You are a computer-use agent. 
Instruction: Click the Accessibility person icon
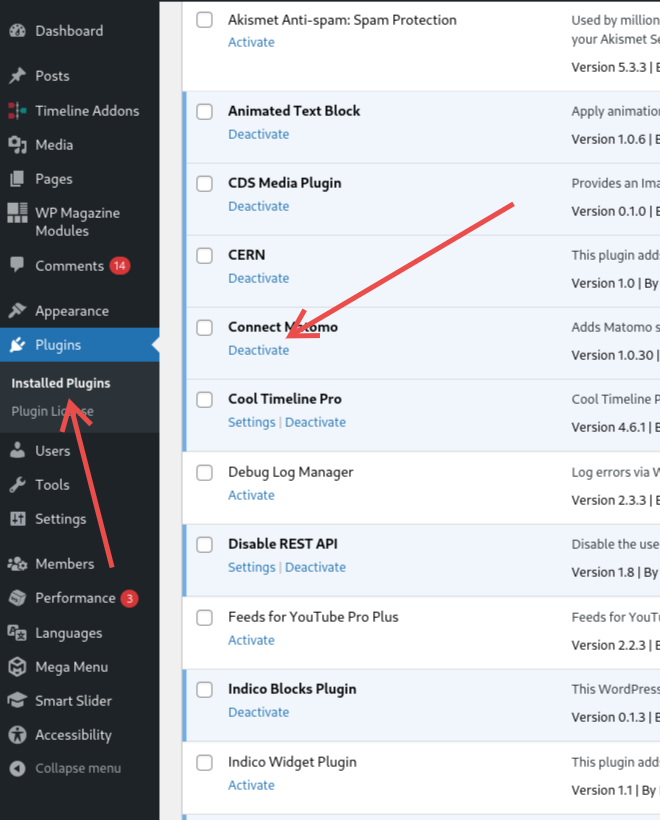click(x=17, y=735)
